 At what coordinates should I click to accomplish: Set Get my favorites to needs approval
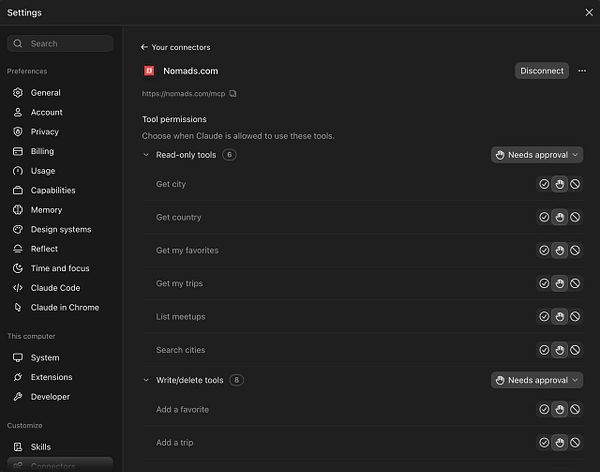(x=559, y=250)
